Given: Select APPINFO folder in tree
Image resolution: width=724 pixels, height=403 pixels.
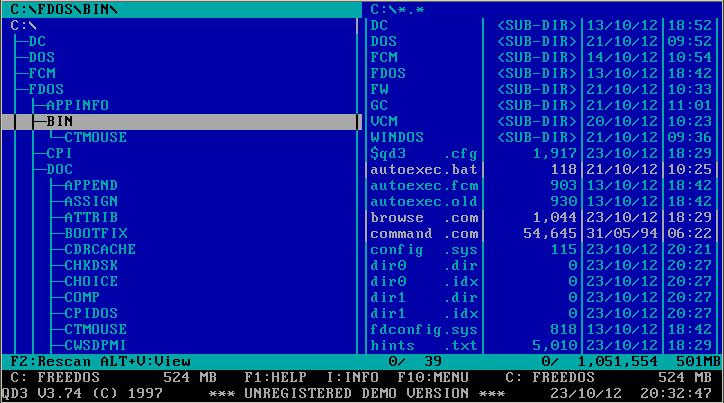Looking at the screenshot, I should [x=78, y=105].
